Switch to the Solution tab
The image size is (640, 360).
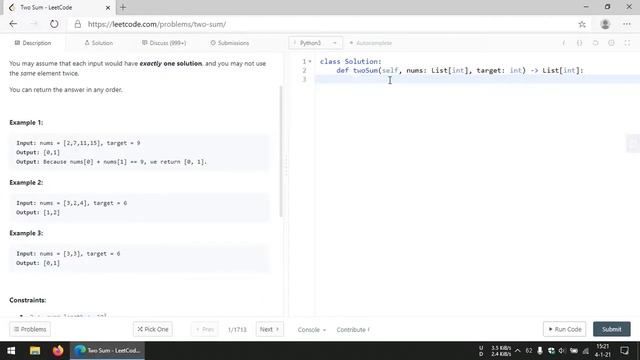point(98,43)
